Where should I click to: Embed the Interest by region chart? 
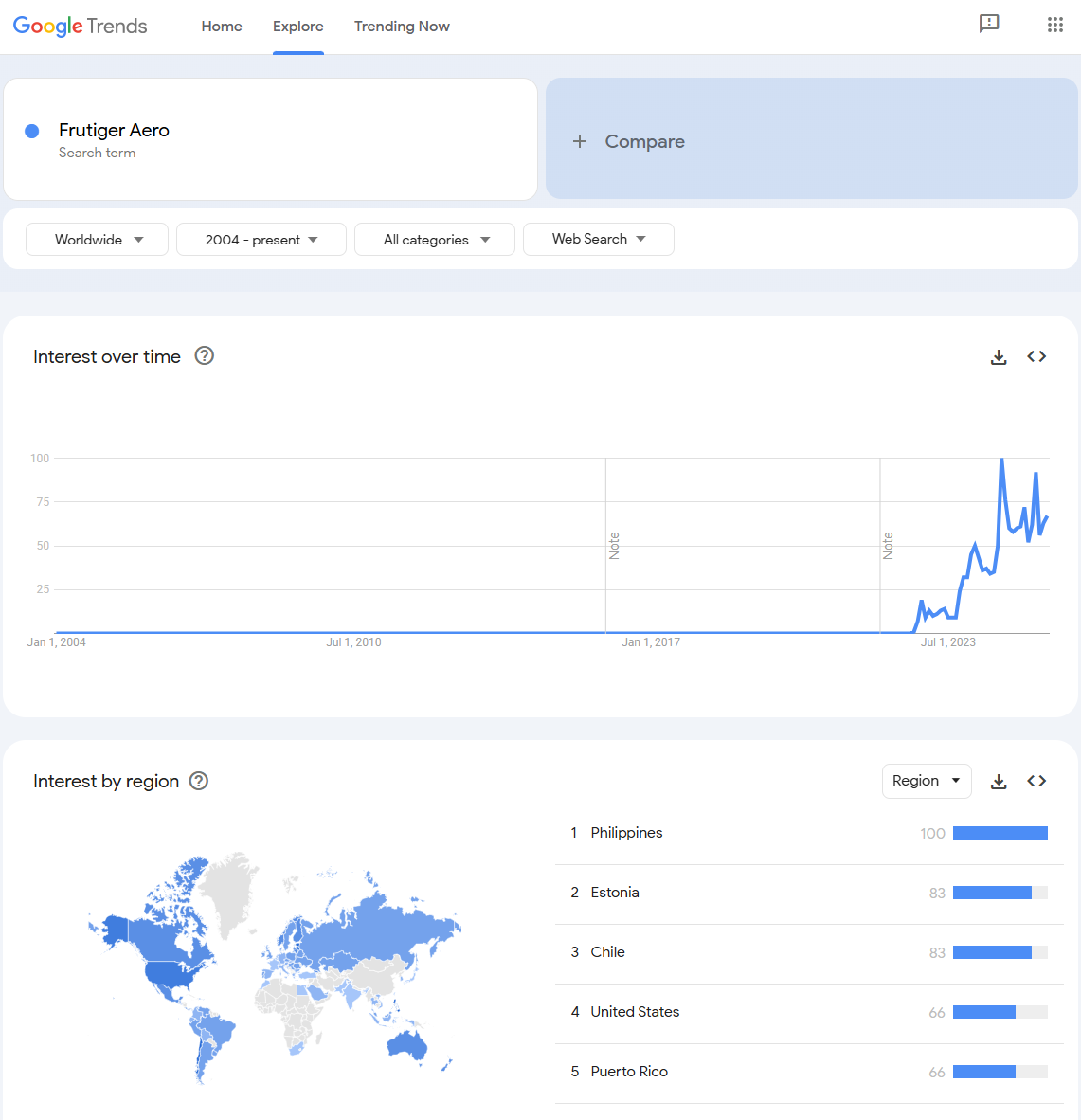(x=1036, y=781)
